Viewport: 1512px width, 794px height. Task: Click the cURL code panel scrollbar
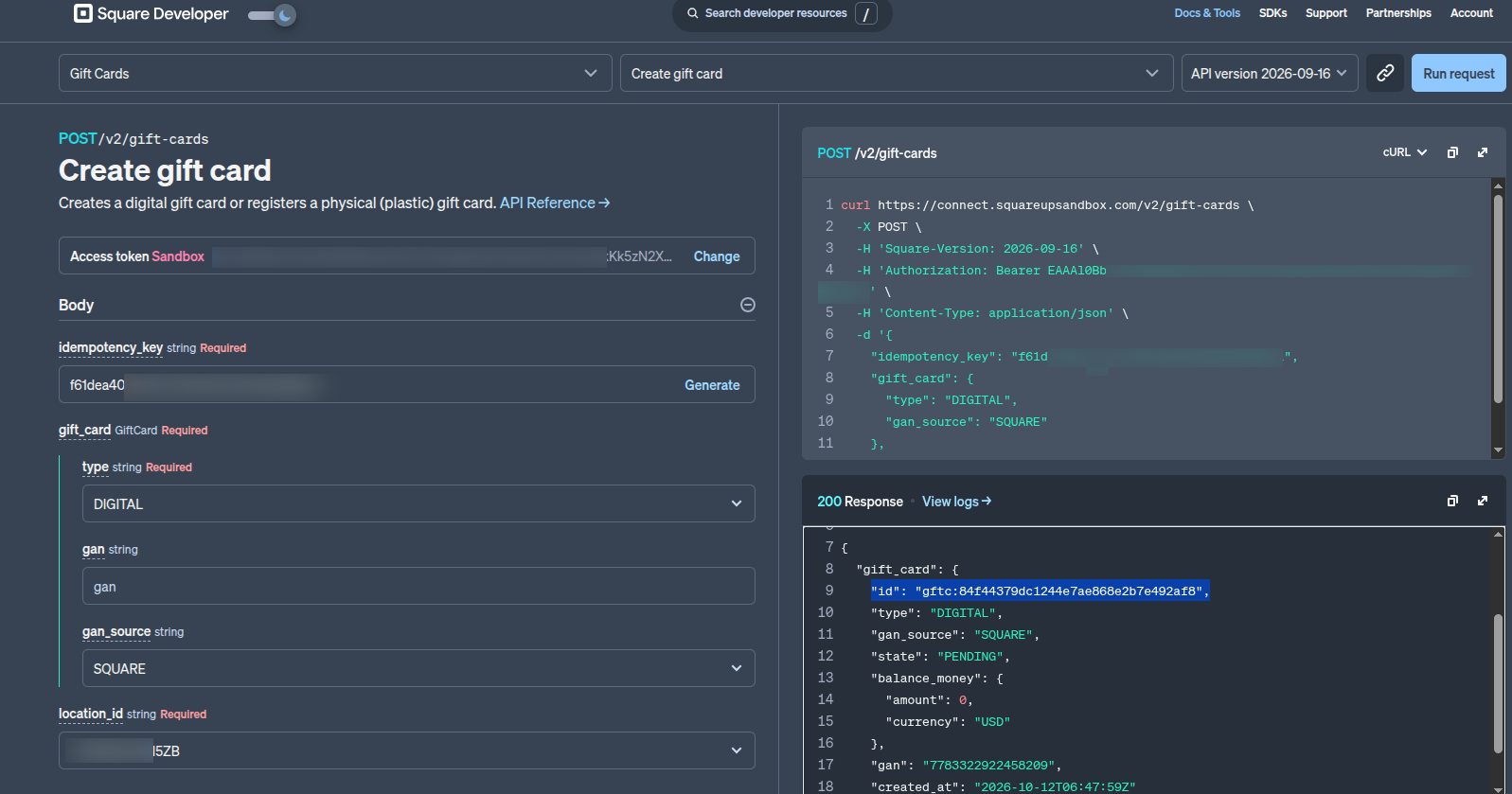[x=1498, y=299]
